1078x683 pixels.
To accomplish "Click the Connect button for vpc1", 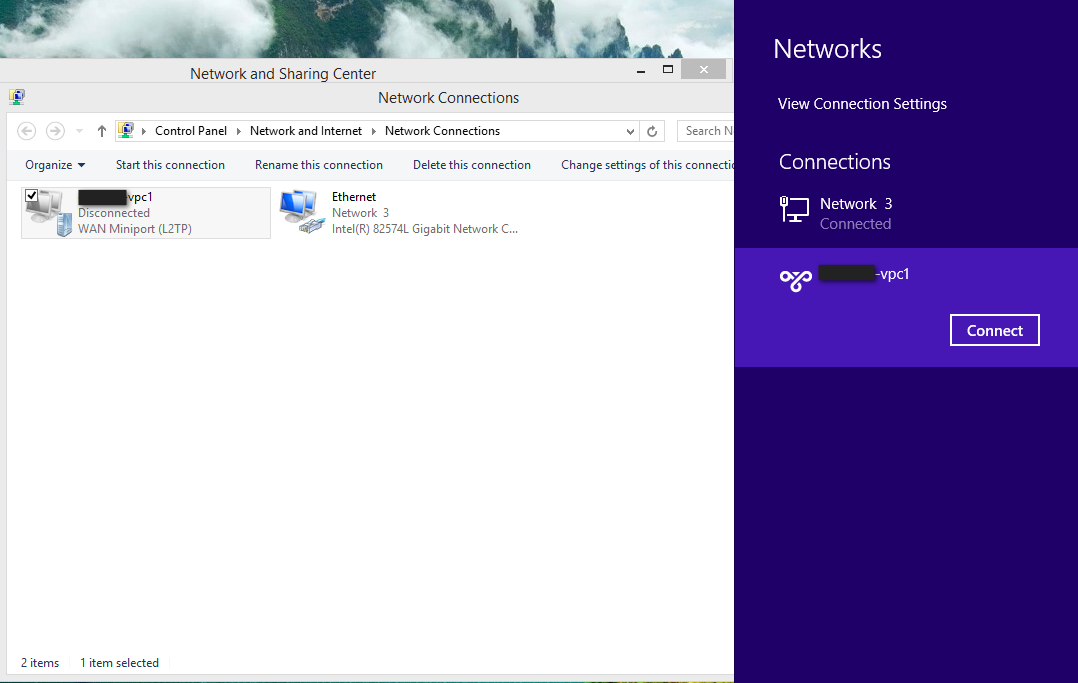I will coord(994,329).
